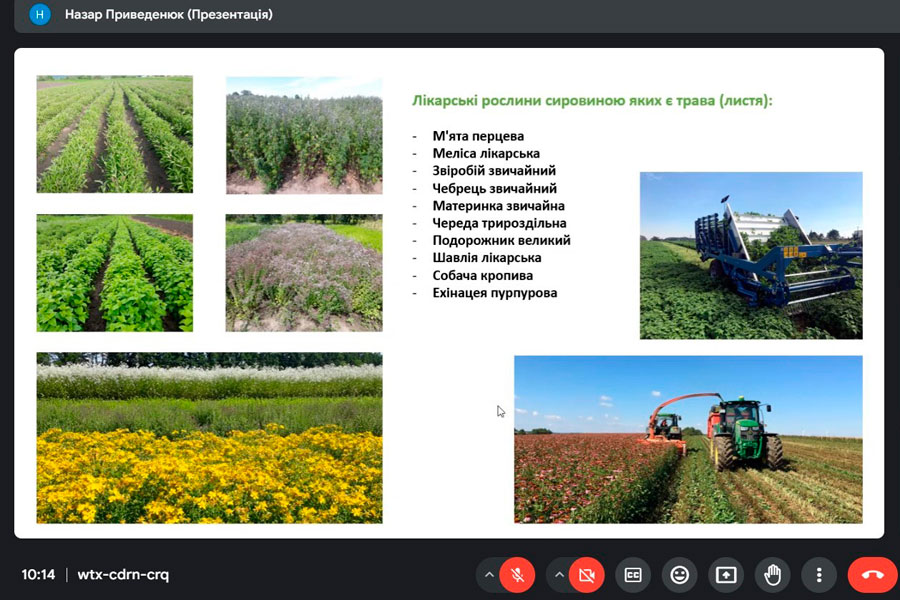Click the list item 'Ехінацея пурпурова'
Image resolution: width=900 pixels, height=600 pixels.
coord(495,293)
